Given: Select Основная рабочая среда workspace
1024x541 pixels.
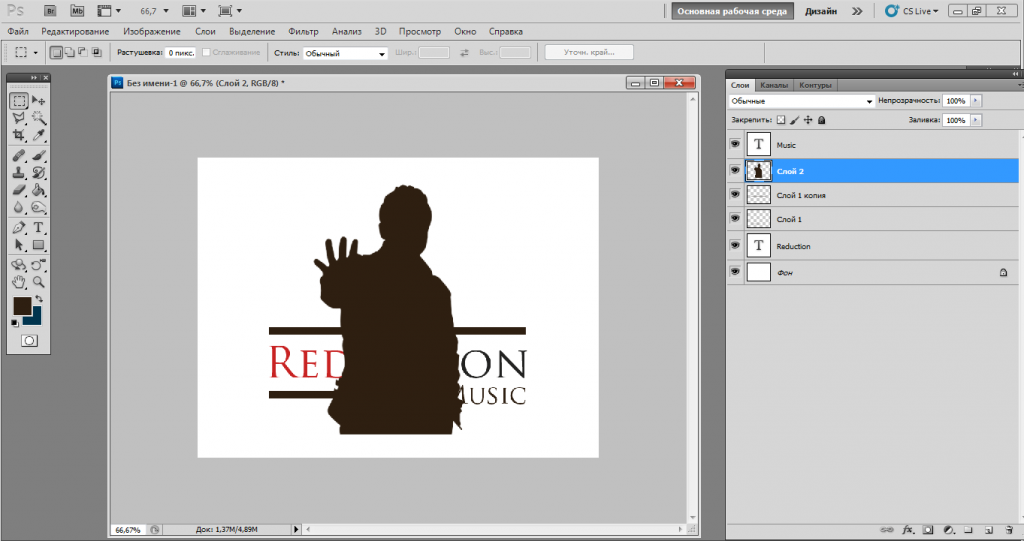Looking at the screenshot, I should (732, 11).
